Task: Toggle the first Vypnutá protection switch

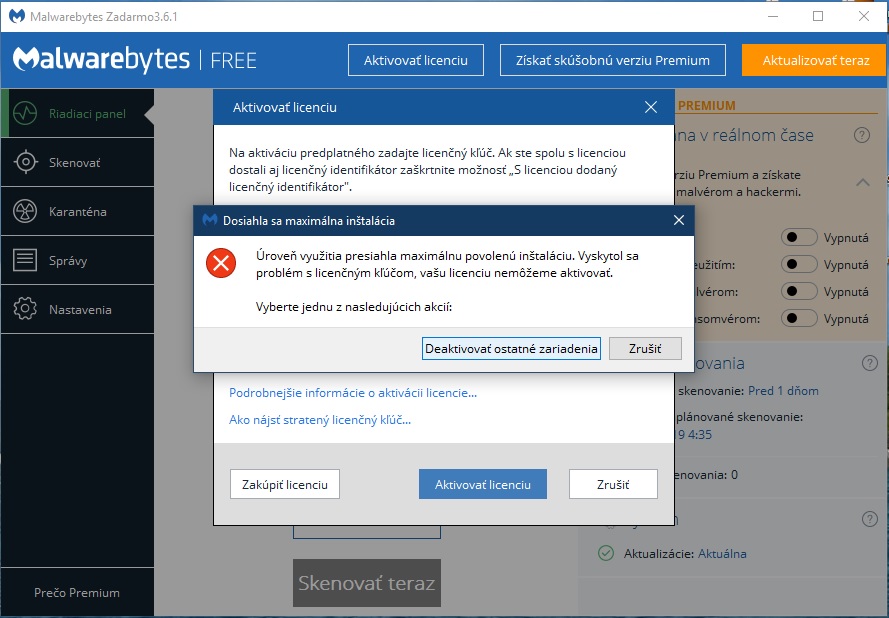Action: pos(799,238)
